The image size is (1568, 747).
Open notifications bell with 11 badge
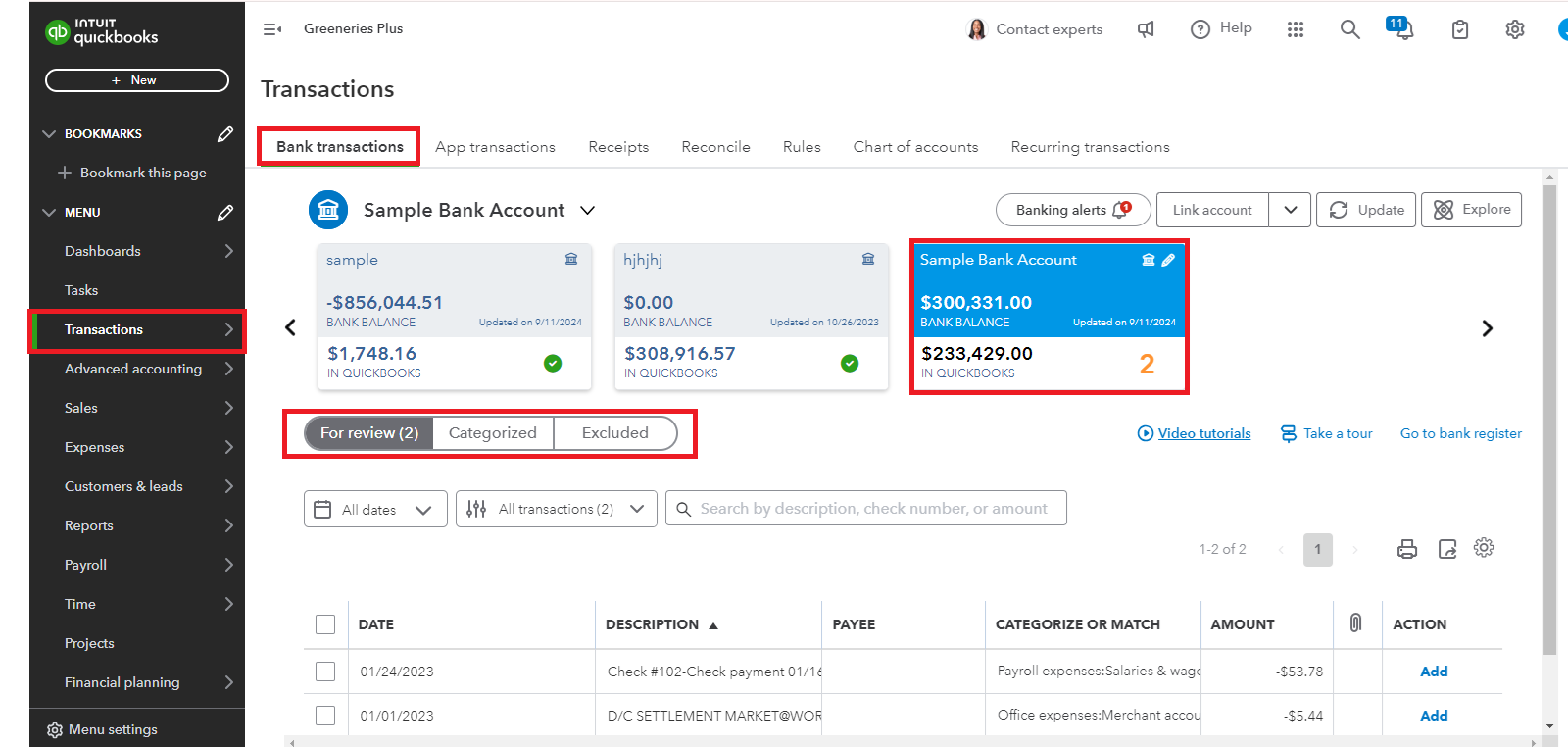pos(1400,27)
